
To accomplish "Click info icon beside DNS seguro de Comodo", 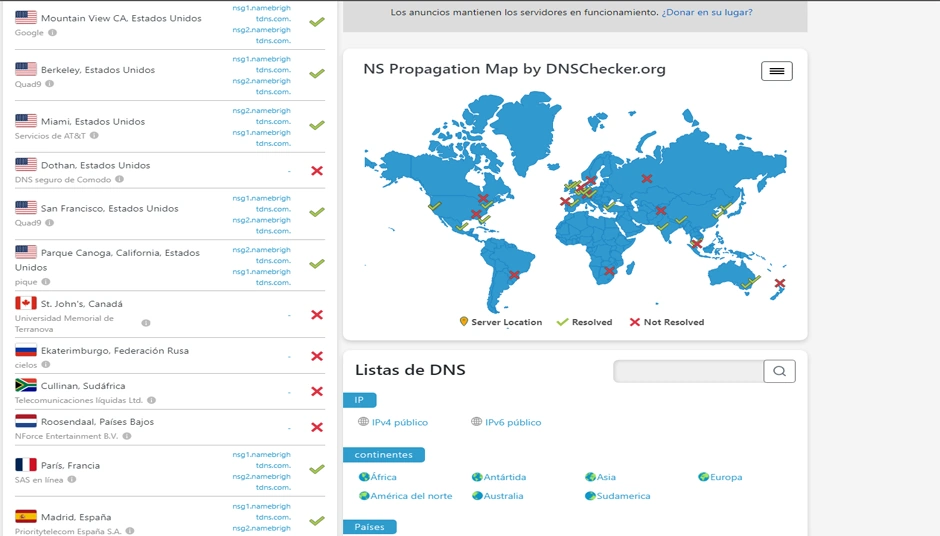I will click(119, 179).
